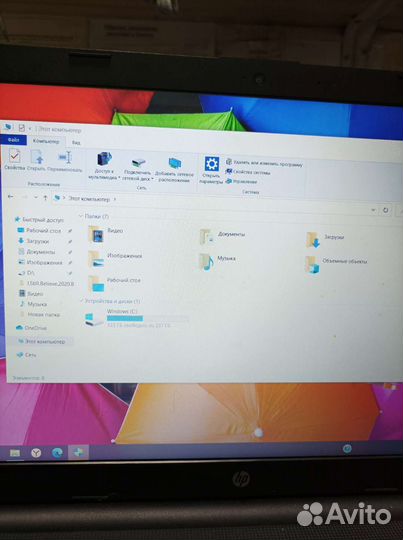Select Рабочий стол in navigation pane
Image resolution: width=403 pixels, height=540 pixels.
[39, 230]
